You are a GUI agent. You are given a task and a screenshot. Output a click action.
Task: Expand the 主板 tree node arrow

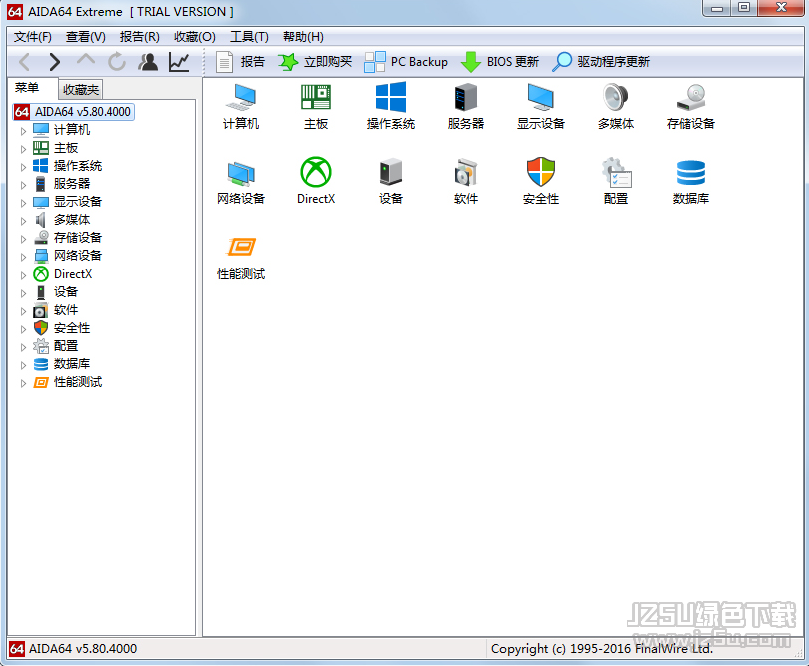(x=23, y=149)
